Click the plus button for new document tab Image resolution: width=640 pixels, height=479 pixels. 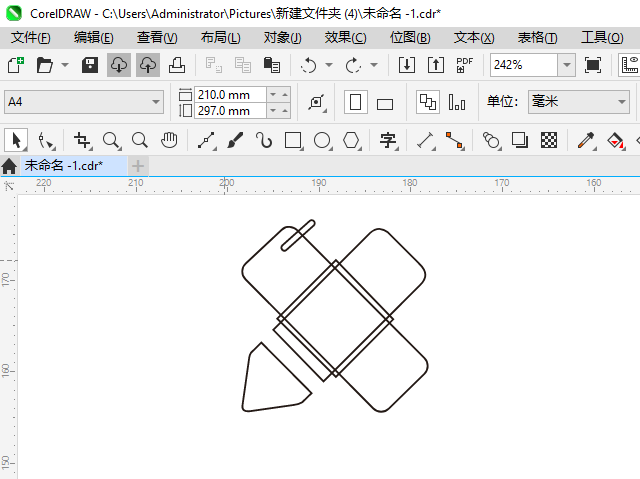click(x=138, y=166)
